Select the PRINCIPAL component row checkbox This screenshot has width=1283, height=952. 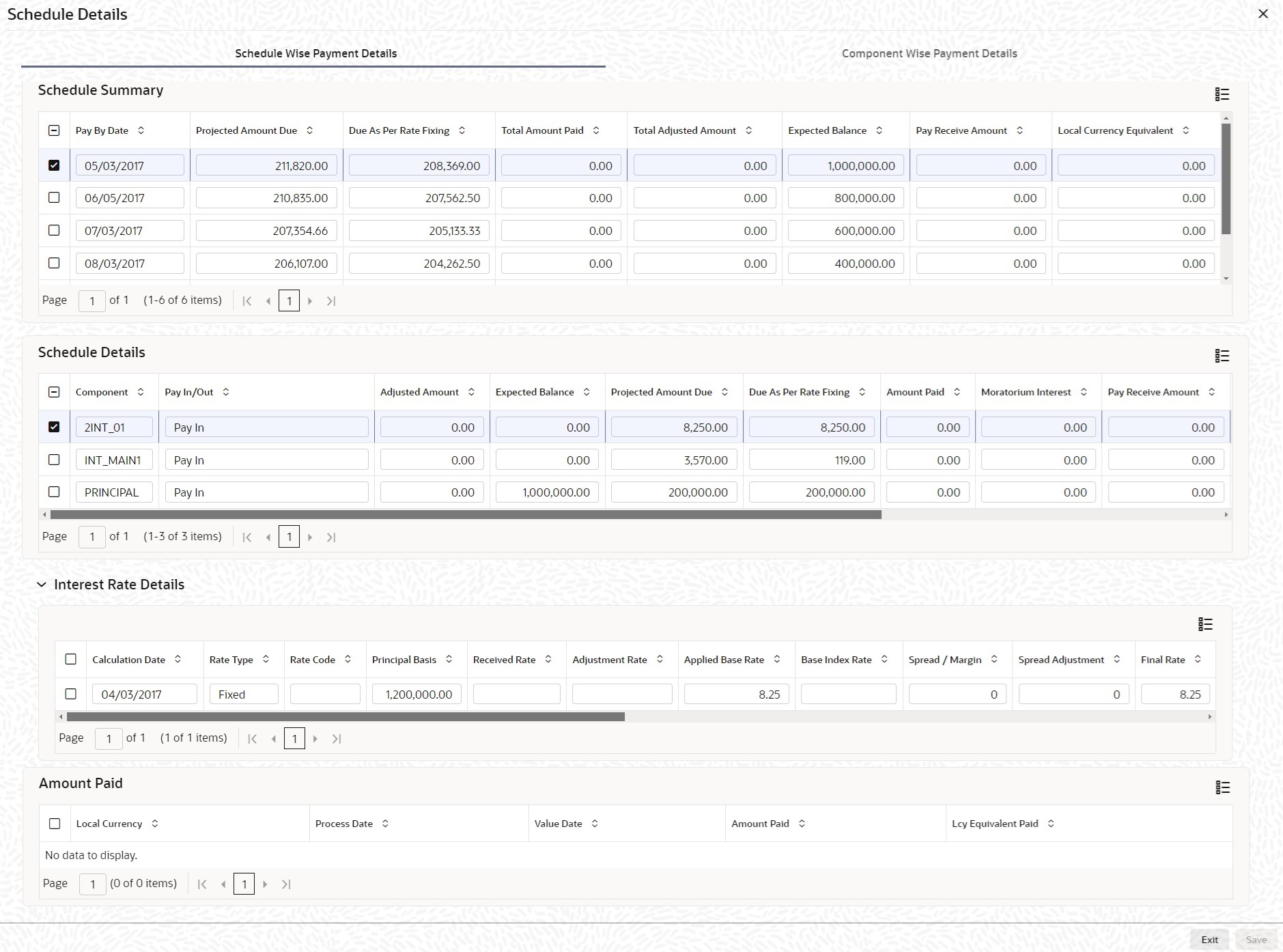coord(54,492)
